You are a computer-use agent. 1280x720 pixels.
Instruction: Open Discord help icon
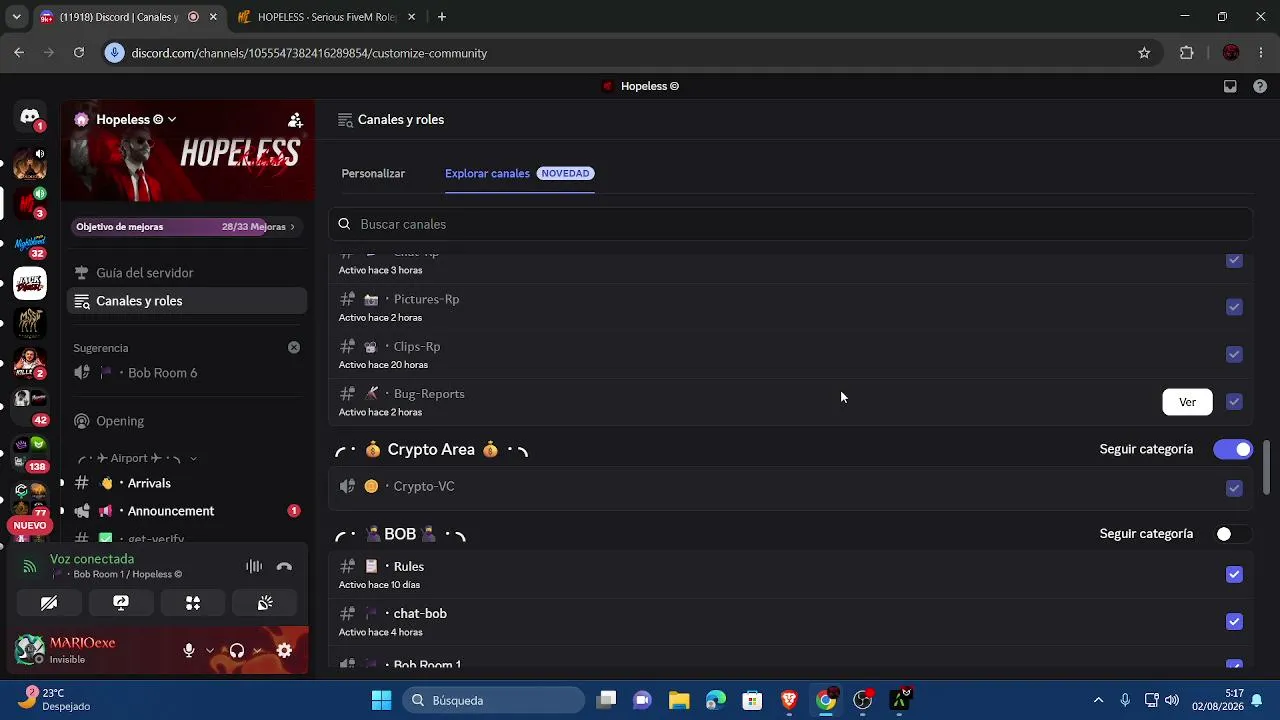[x=1258, y=86]
